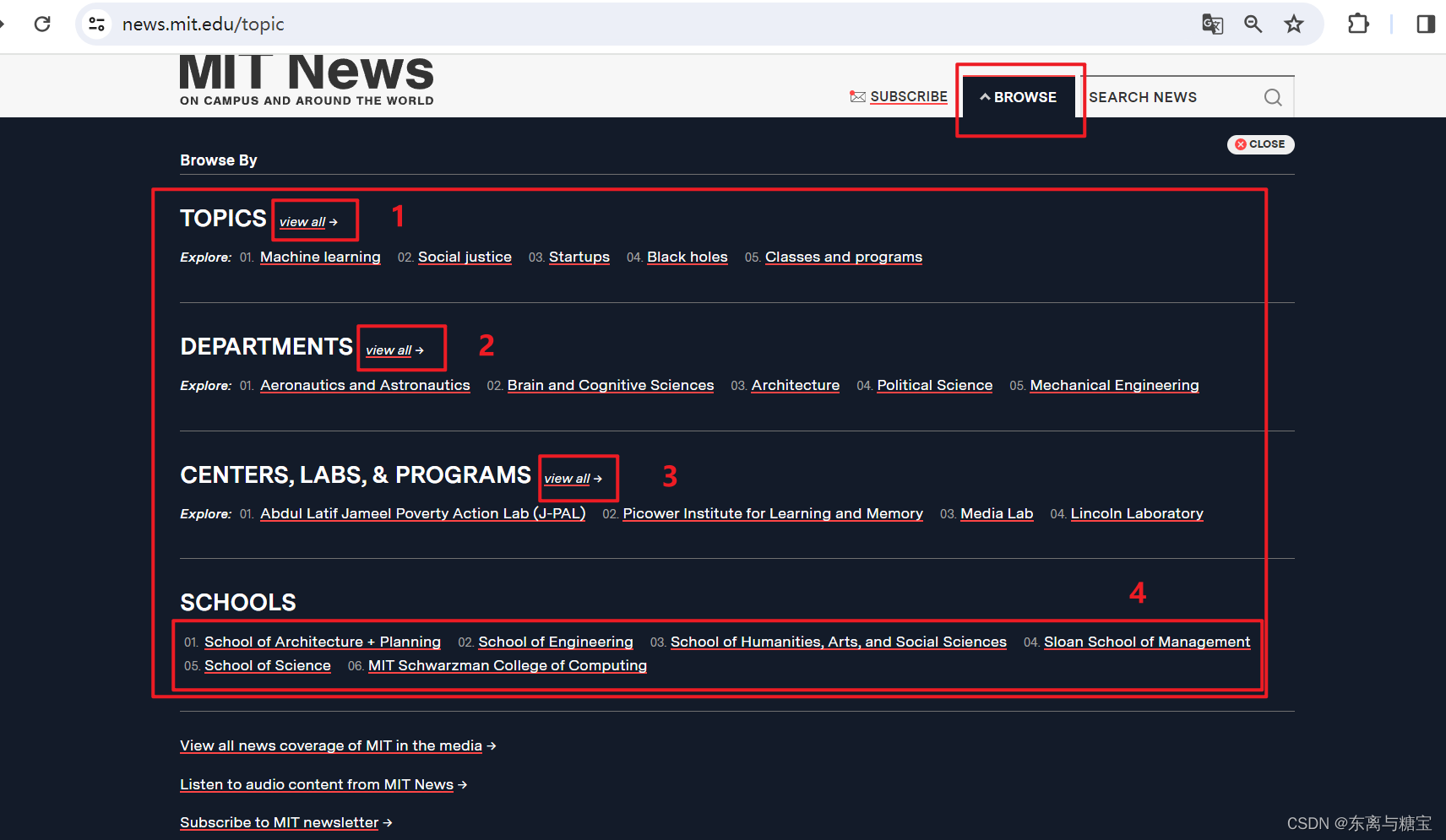Viewport: 1446px width, 840px height.
Task: Open the MIT News logo home link
Action: [307, 80]
